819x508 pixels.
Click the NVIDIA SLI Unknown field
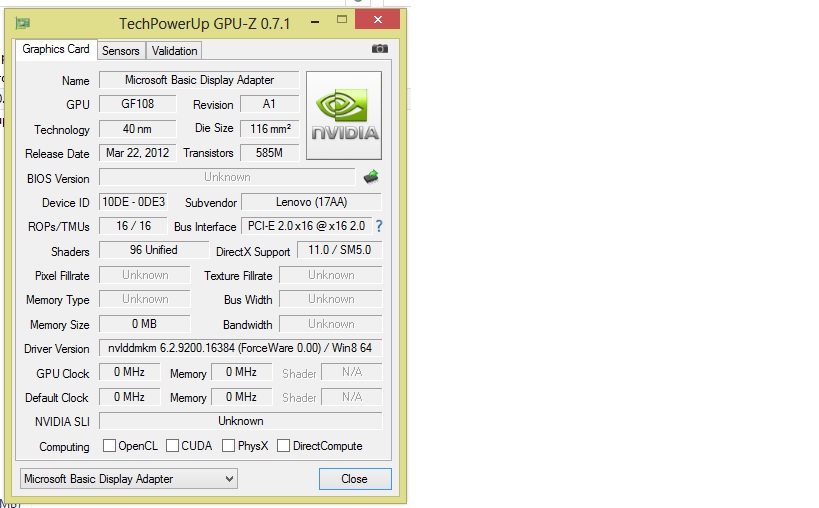point(240,421)
